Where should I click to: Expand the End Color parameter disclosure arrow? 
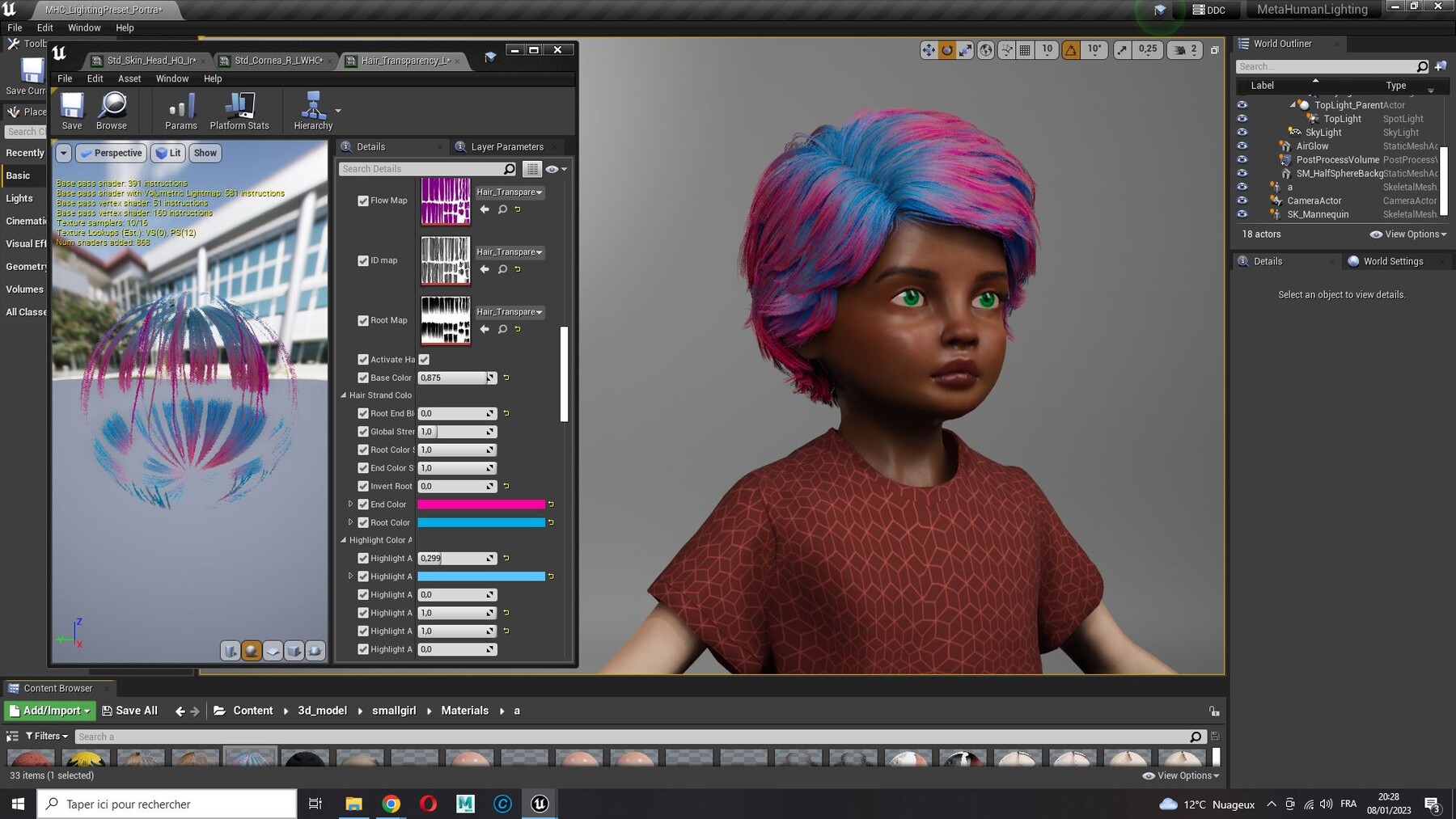click(351, 504)
